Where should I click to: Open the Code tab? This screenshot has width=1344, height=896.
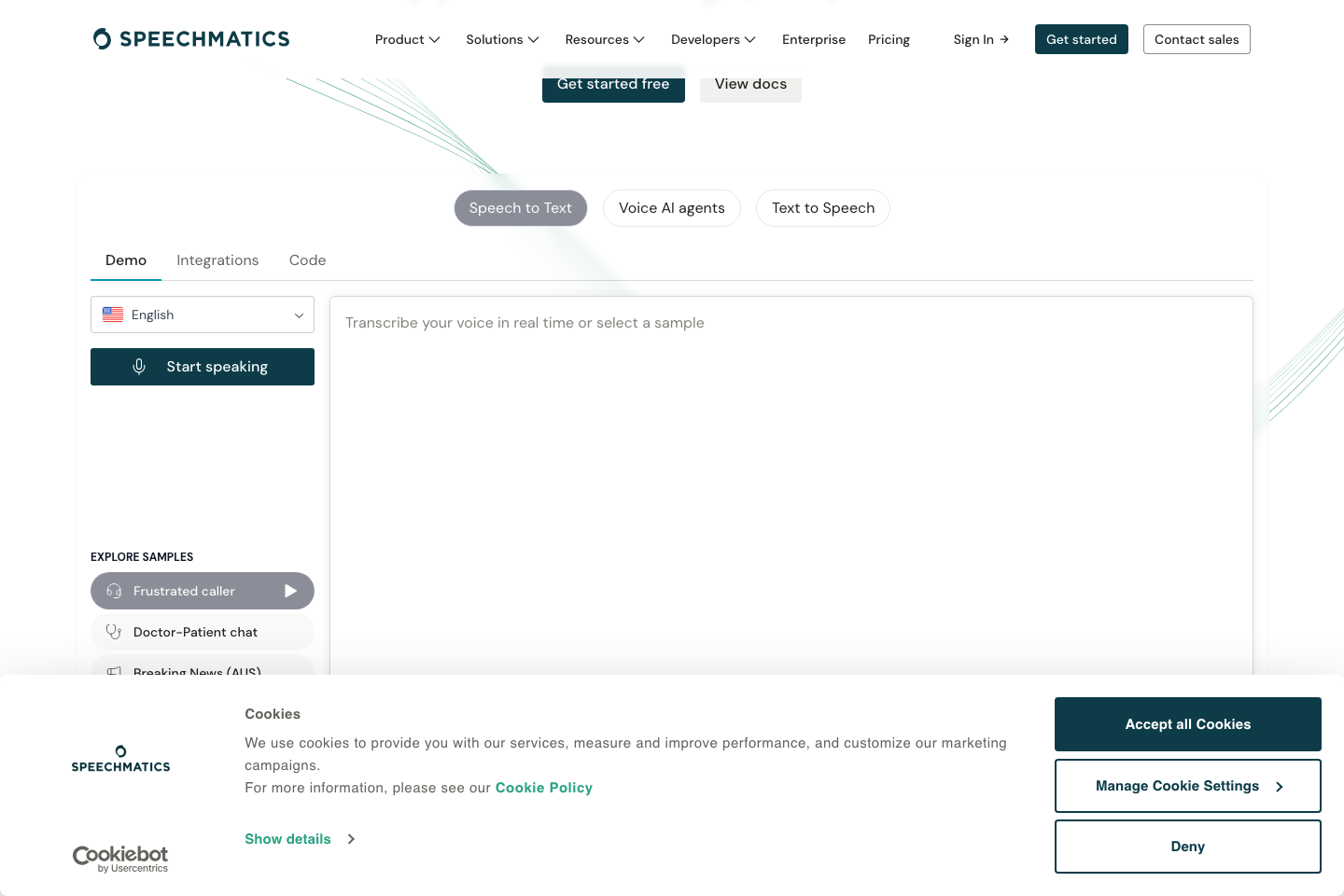(x=307, y=259)
